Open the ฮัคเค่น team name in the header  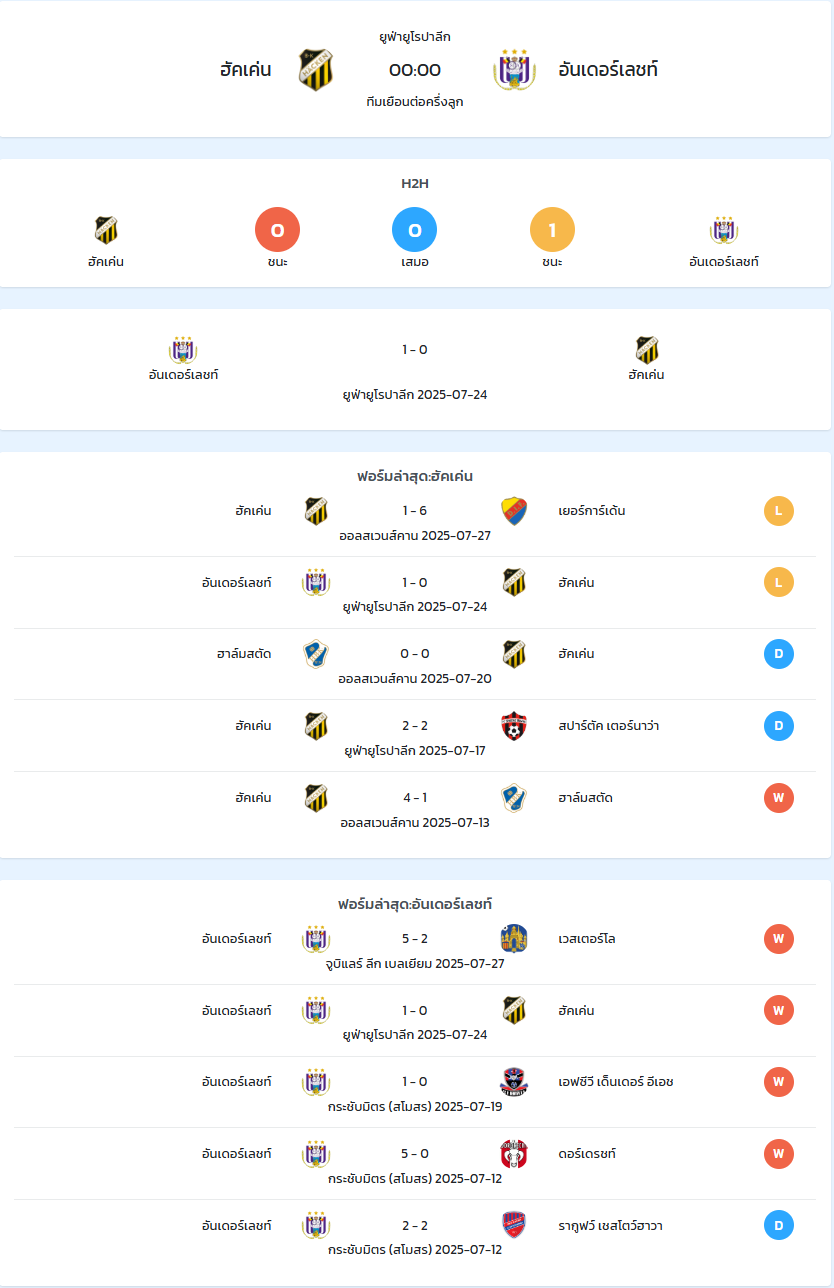tap(246, 70)
